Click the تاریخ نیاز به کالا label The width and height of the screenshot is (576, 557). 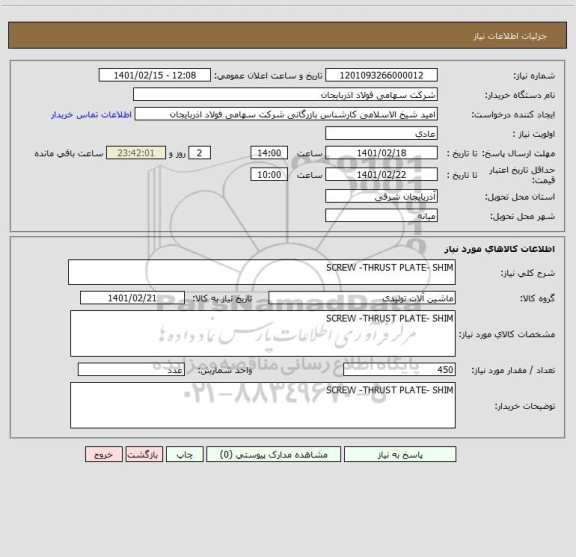pos(223,298)
